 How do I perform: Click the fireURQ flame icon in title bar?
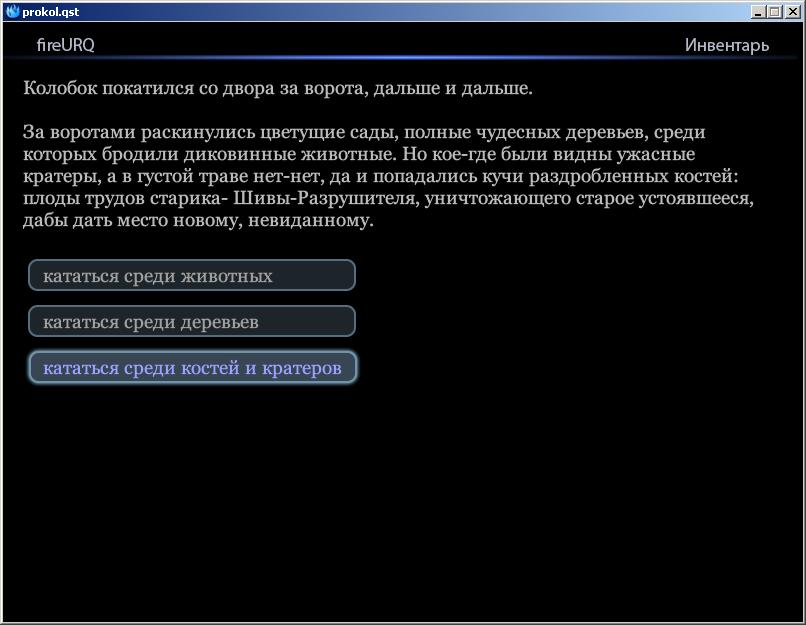[x=12, y=11]
